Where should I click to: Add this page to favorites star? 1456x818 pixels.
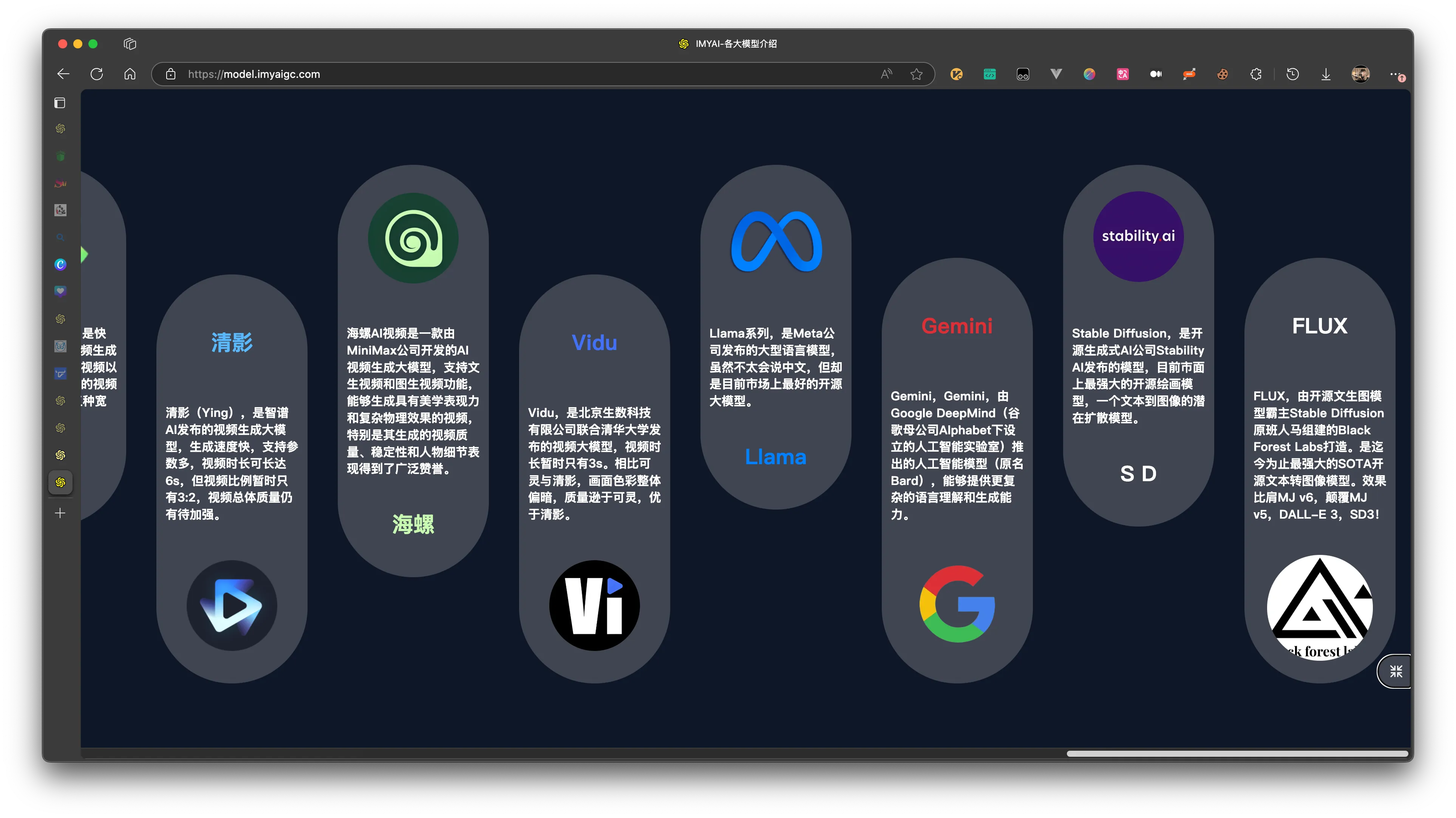(916, 74)
